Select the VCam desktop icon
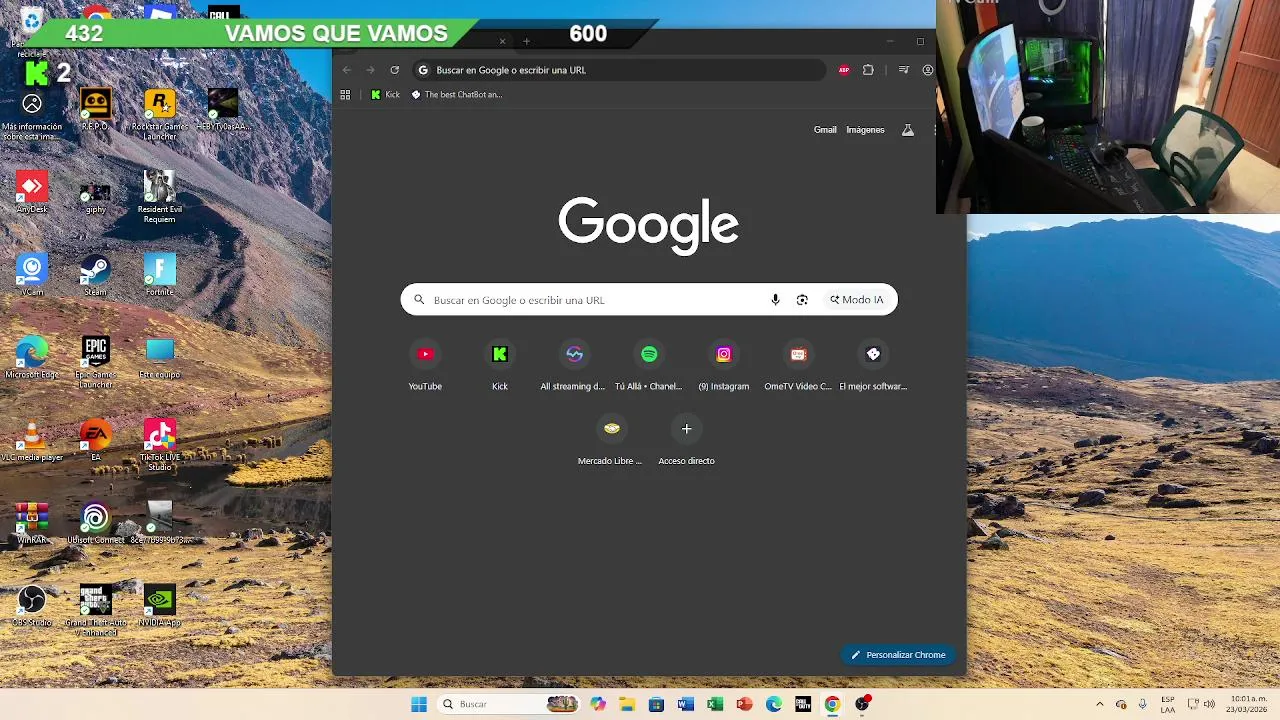The width and height of the screenshot is (1280, 720). [32, 275]
